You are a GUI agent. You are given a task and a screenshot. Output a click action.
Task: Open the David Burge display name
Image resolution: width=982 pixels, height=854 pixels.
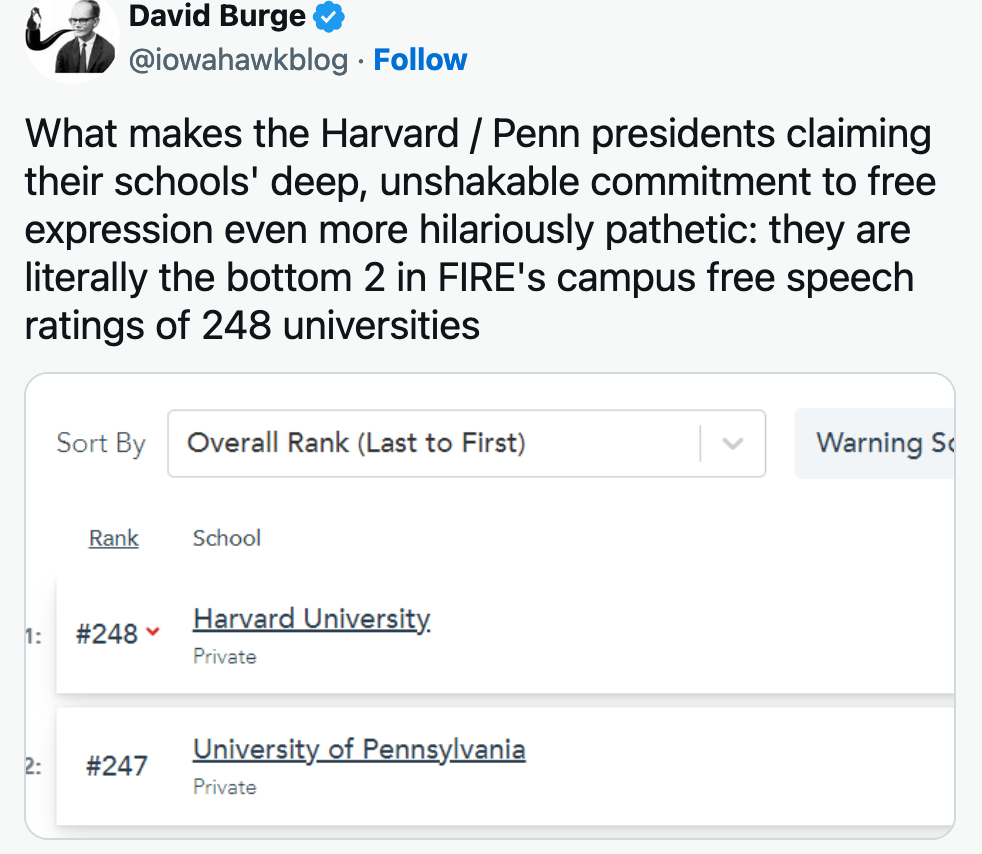tap(217, 16)
